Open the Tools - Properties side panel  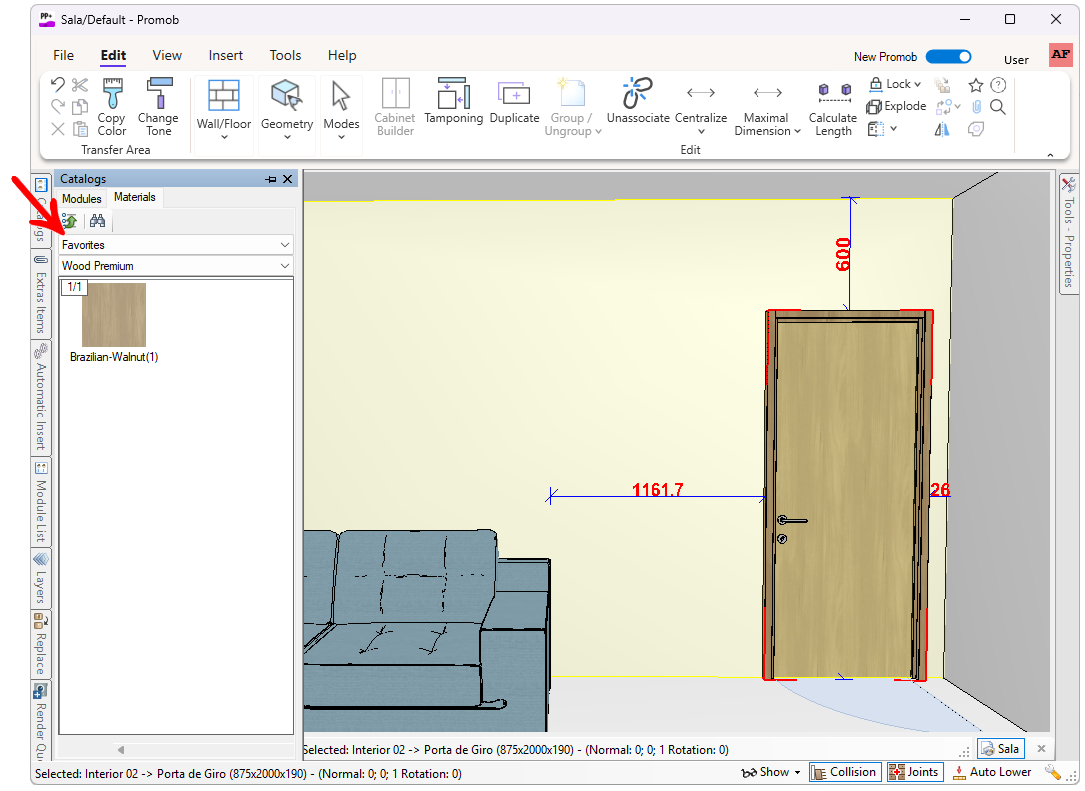pyautogui.click(x=1068, y=235)
